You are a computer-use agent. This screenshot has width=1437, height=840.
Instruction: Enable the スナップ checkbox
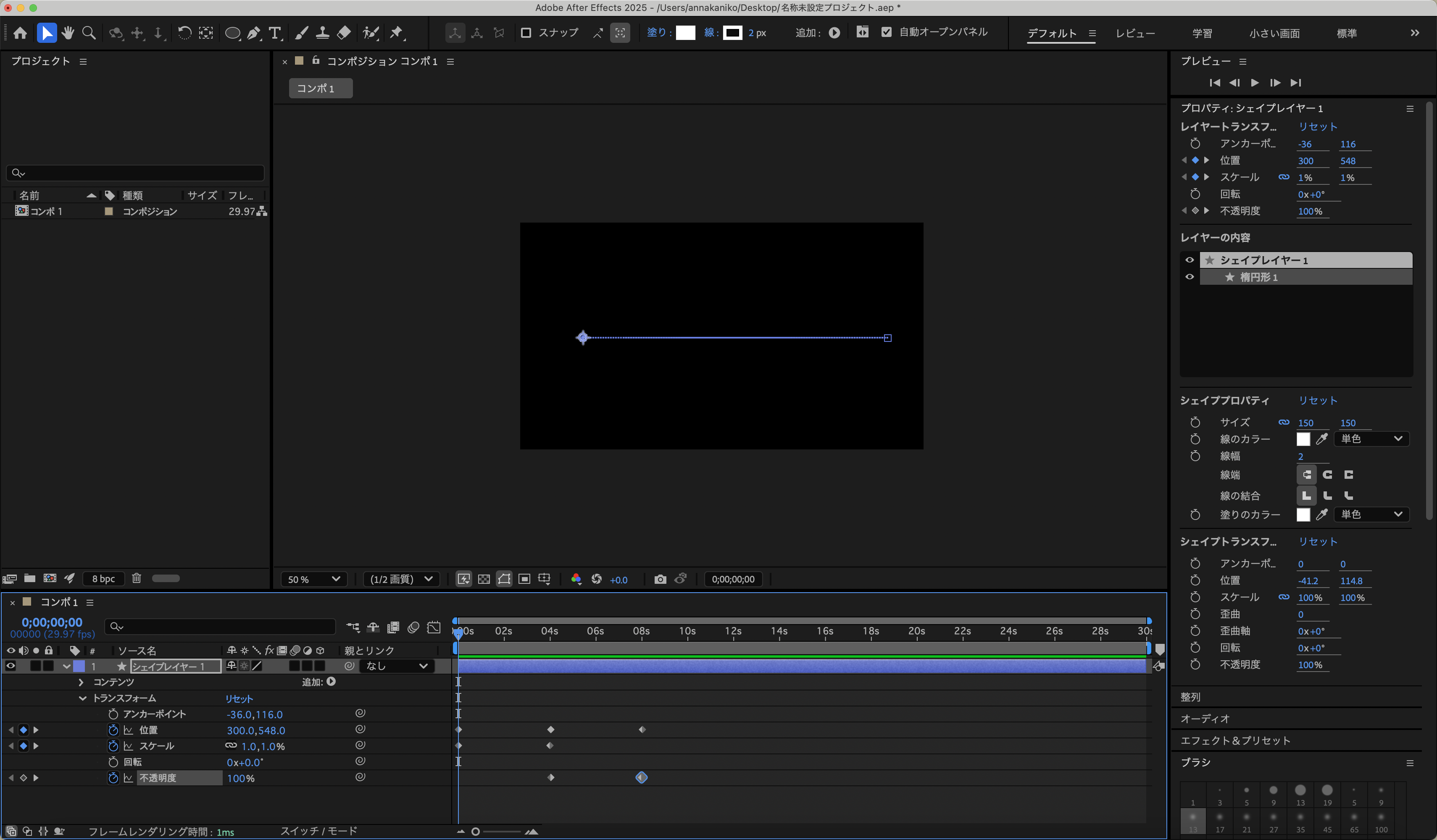[526, 32]
